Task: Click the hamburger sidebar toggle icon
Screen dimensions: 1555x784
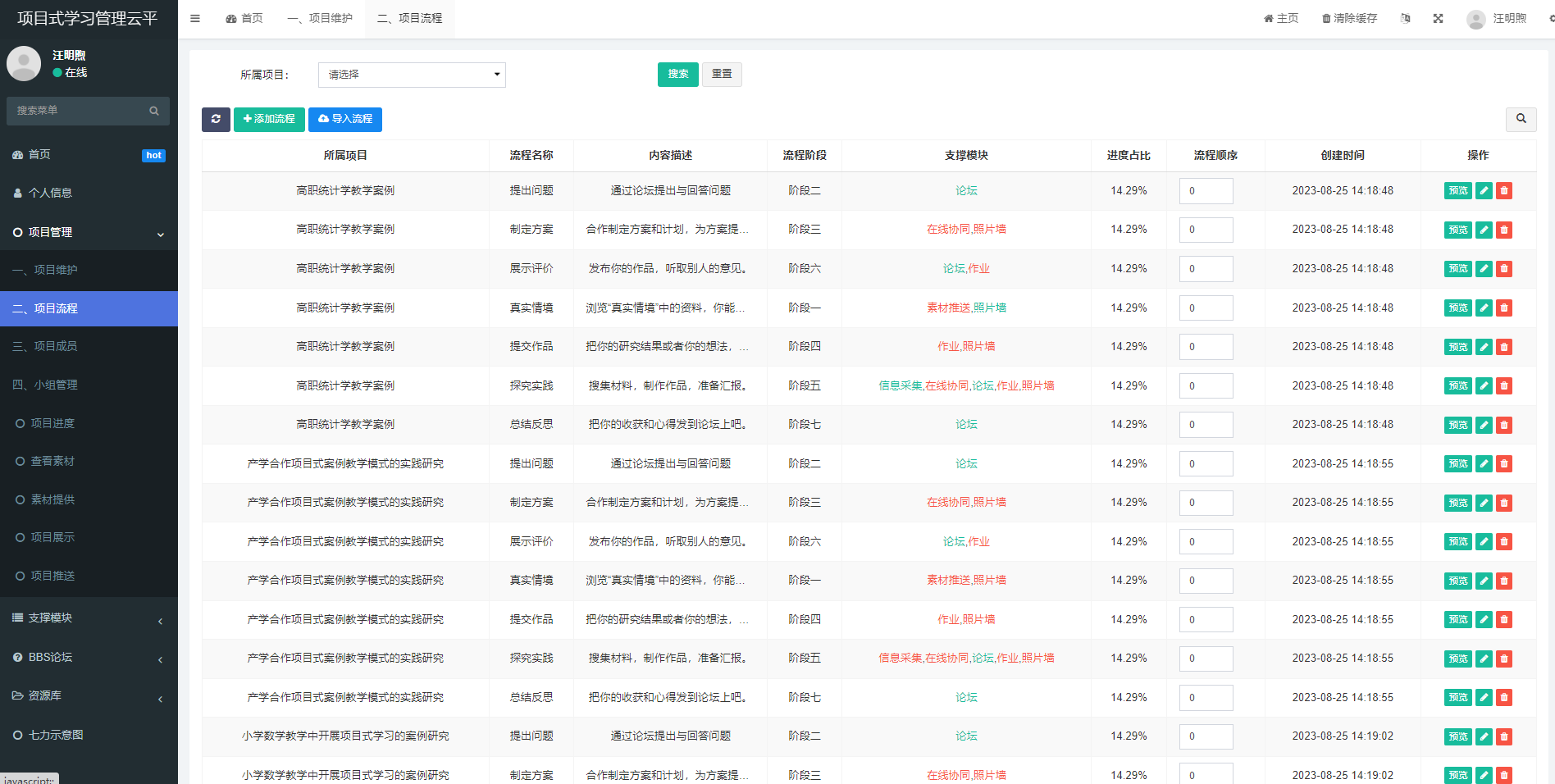Action: [x=195, y=18]
